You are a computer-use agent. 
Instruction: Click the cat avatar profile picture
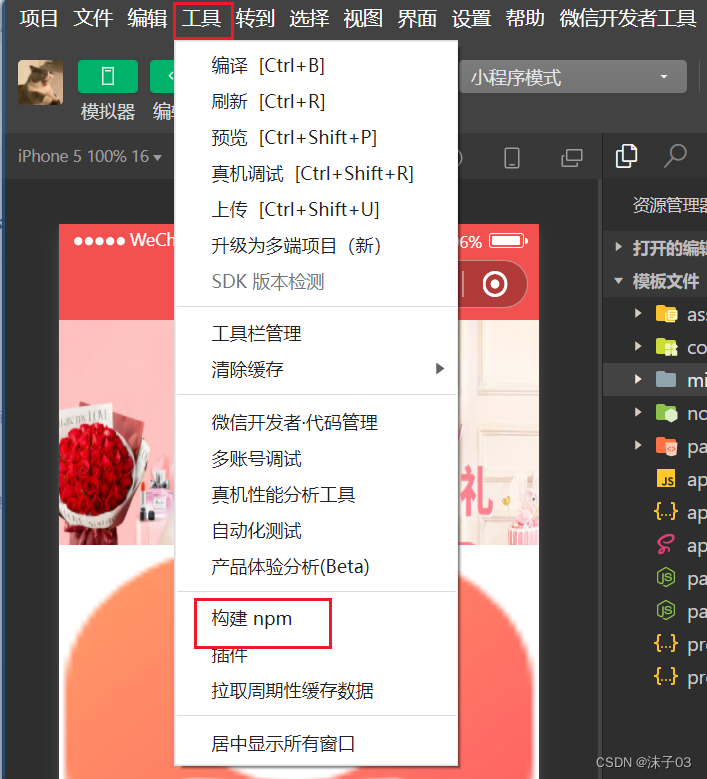[x=41, y=82]
